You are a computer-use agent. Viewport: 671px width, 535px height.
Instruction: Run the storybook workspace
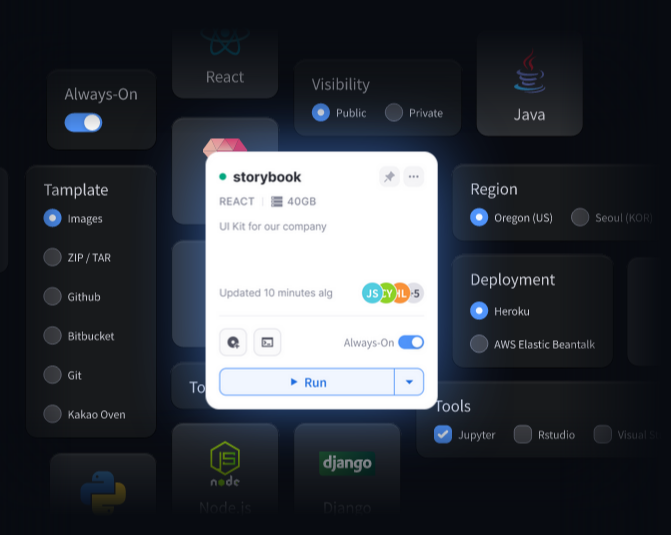(307, 382)
